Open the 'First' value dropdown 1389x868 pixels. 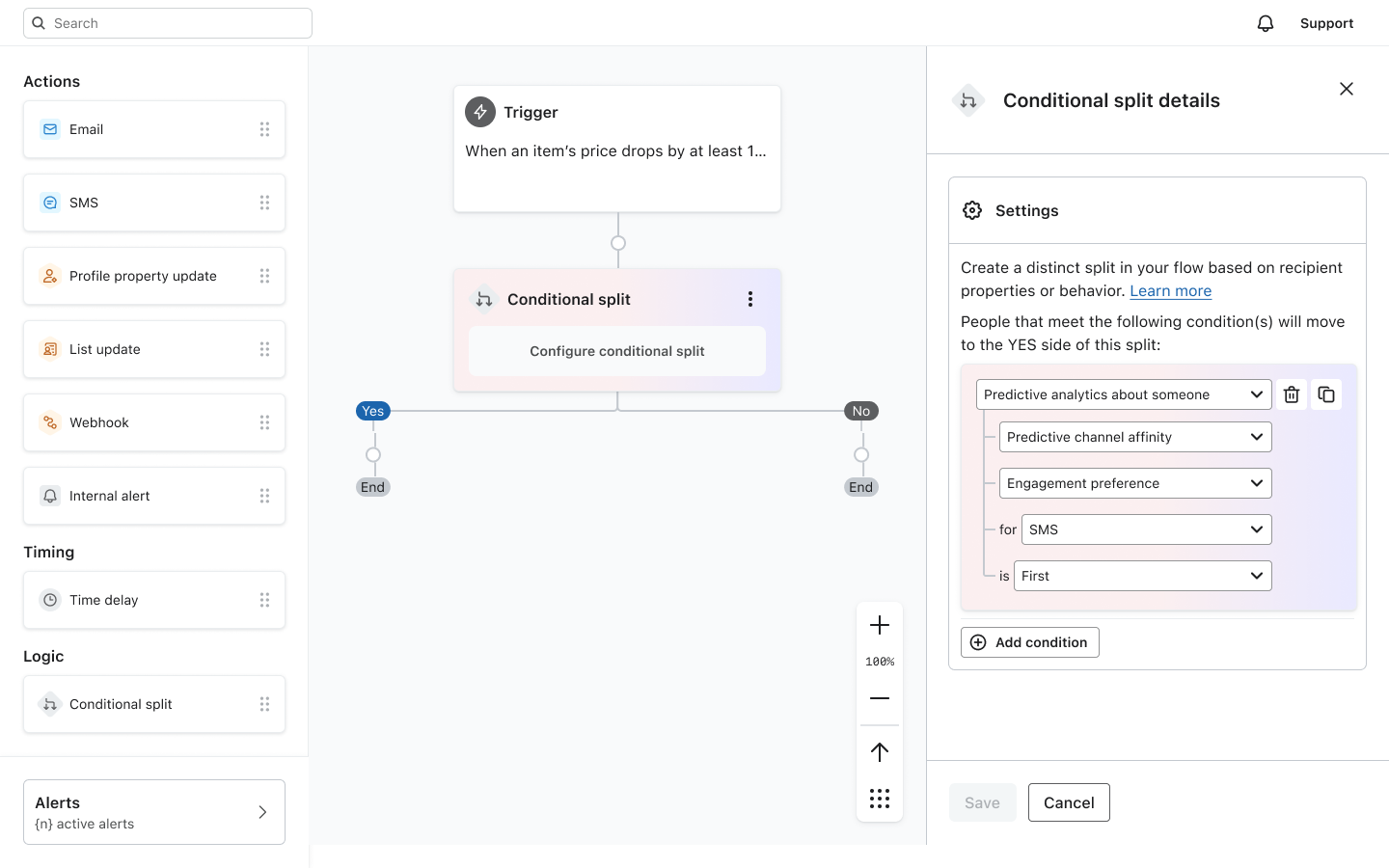[x=1142, y=576]
